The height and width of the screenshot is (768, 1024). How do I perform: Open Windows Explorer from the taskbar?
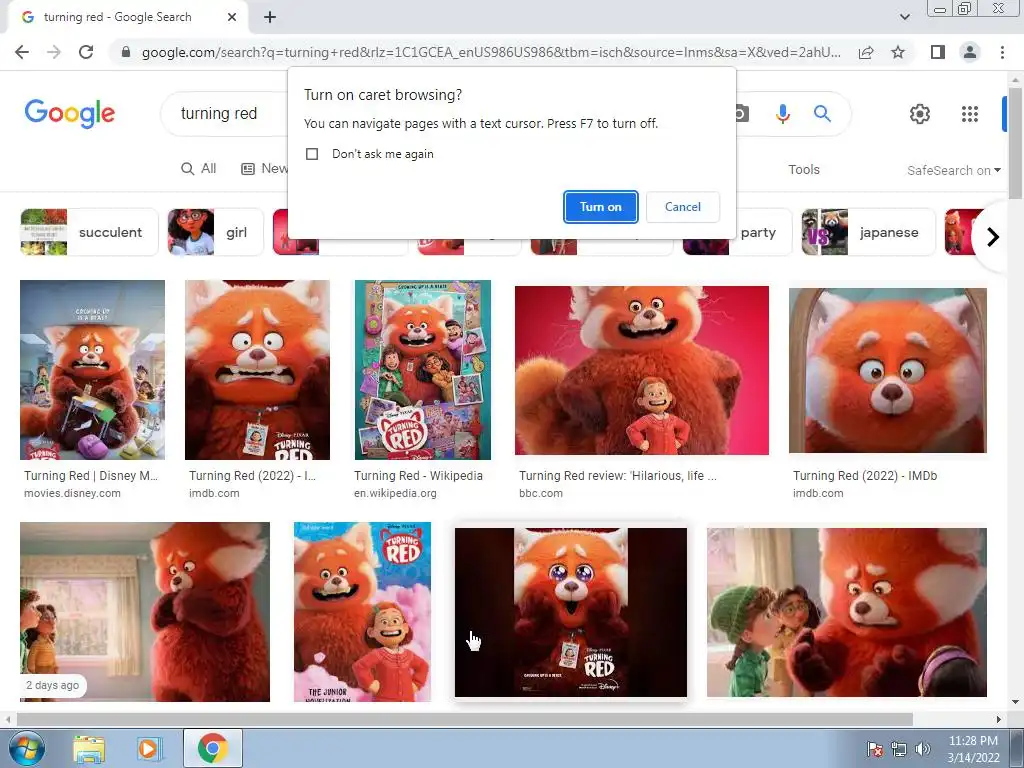(x=89, y=748)
